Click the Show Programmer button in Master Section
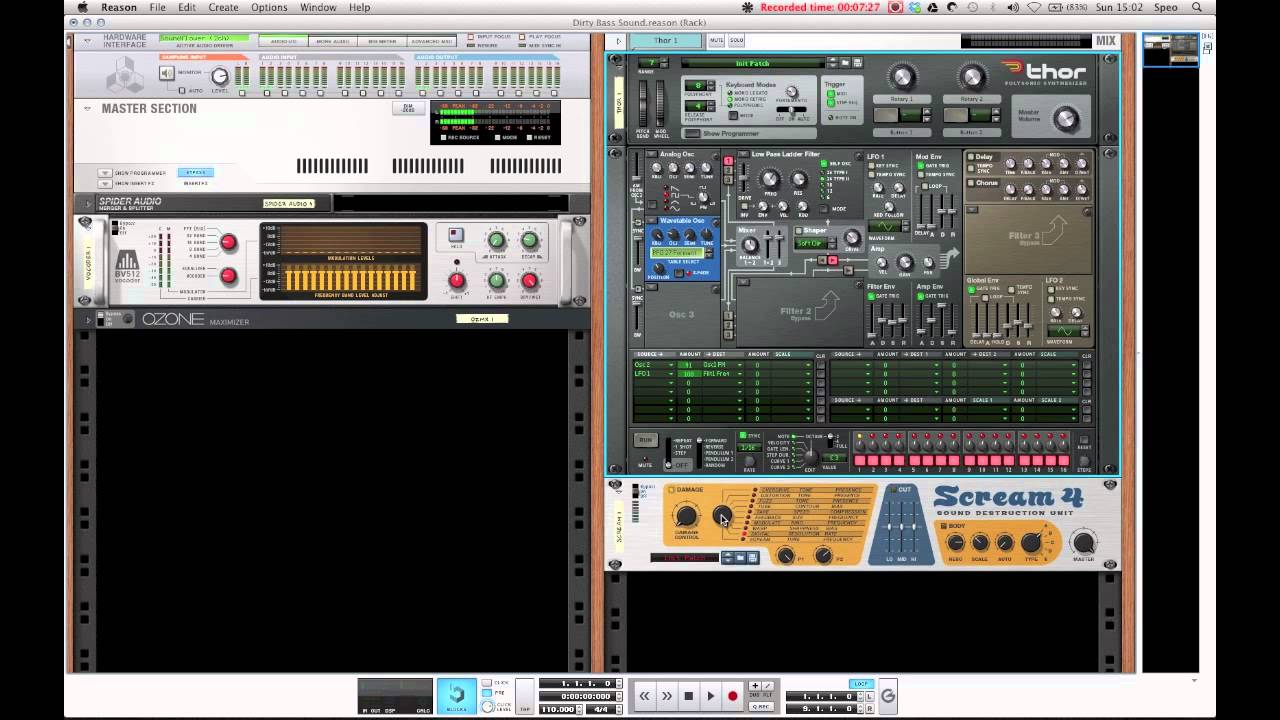Image resolution: width=1280 pixels, height=720 pixels. [x=105, y=173]
